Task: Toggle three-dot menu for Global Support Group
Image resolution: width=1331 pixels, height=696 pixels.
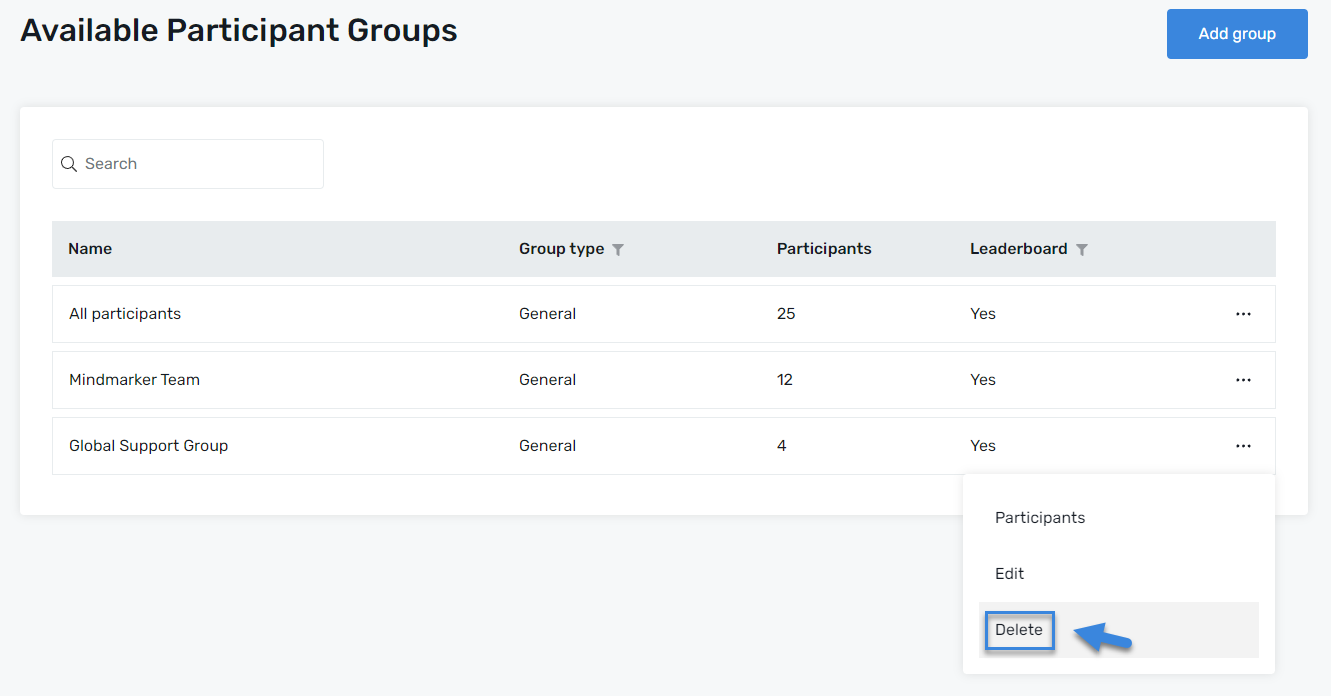Action: [1243, 446]
